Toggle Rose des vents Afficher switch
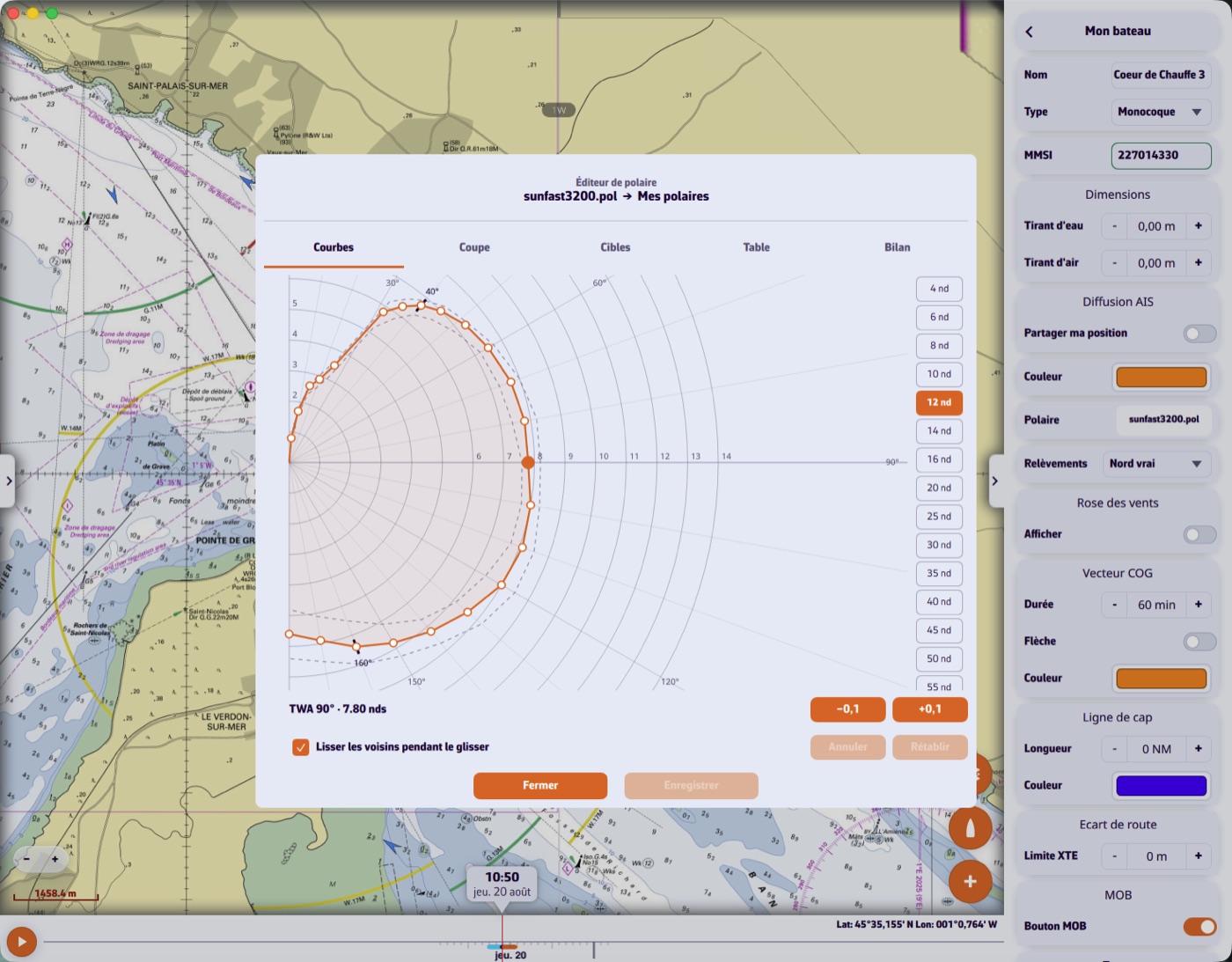The height and width of the screenshot is (962, 1232). [1199, 534]
